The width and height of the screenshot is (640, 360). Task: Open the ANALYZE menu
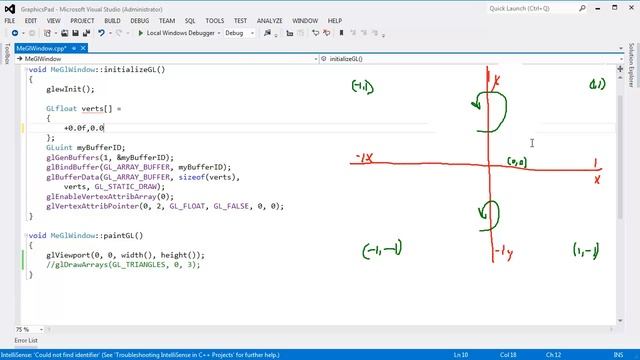click(x=269, y=20)
